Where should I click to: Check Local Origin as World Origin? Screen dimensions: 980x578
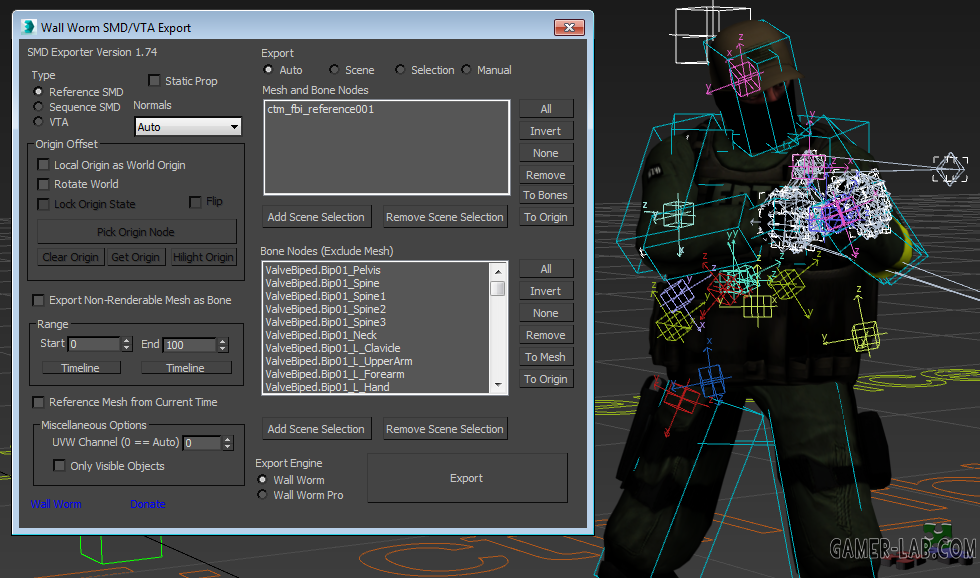click(43, 165)
